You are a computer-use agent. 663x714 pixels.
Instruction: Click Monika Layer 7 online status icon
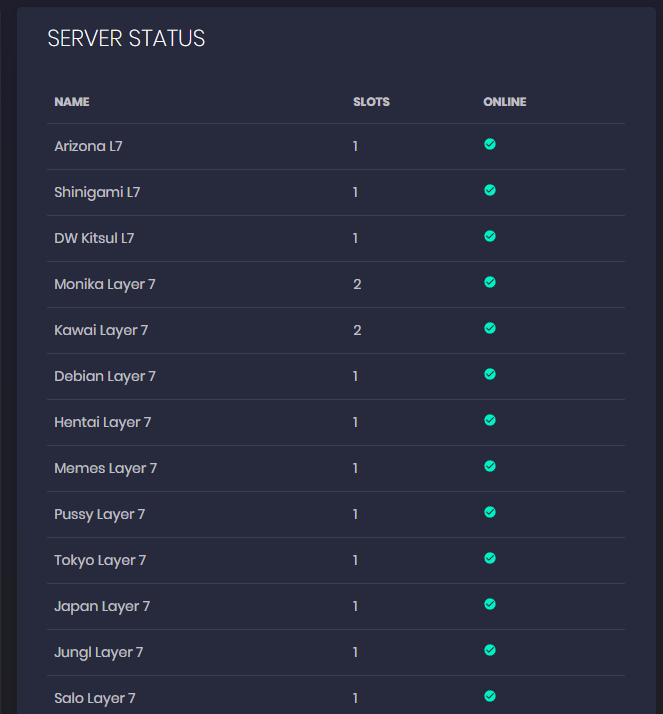[x=490, y=282]
